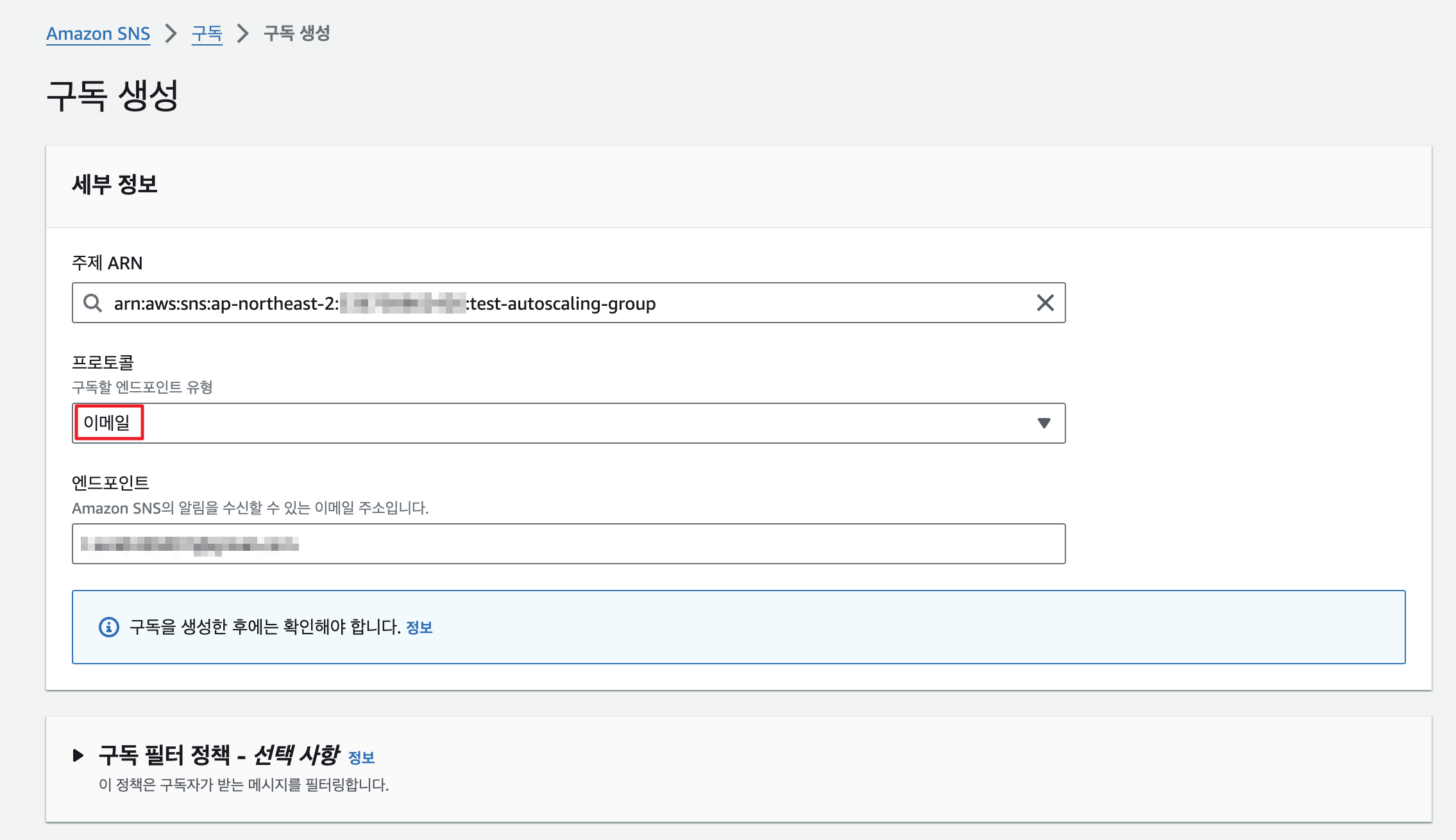This screenshot has height=840, width=1456.
Task: Click the 주제 ARN field label
Action: pyautogui.click(x=107, y=263)
